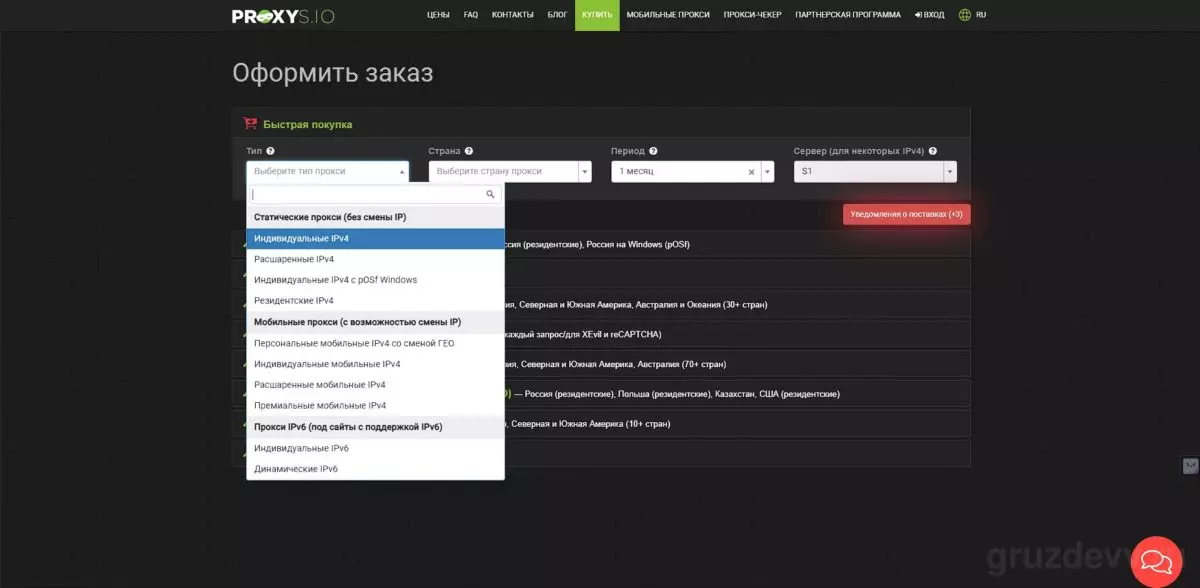Viewport: 1200px width, 588px height.
Task: Go to КОНТАКТЫ page
Action: point(513,15)
